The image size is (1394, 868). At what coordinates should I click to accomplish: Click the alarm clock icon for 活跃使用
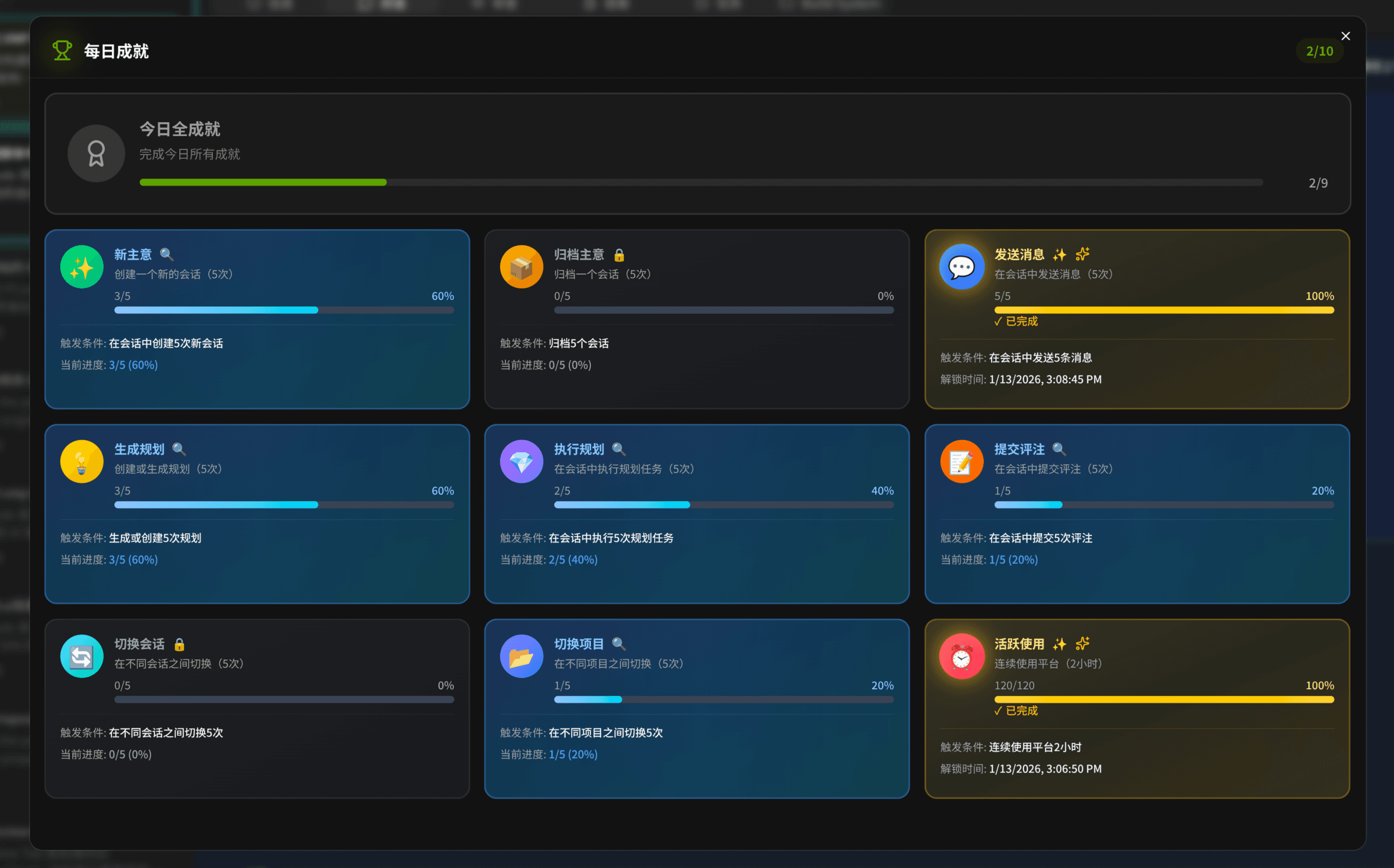pos(962,656)
